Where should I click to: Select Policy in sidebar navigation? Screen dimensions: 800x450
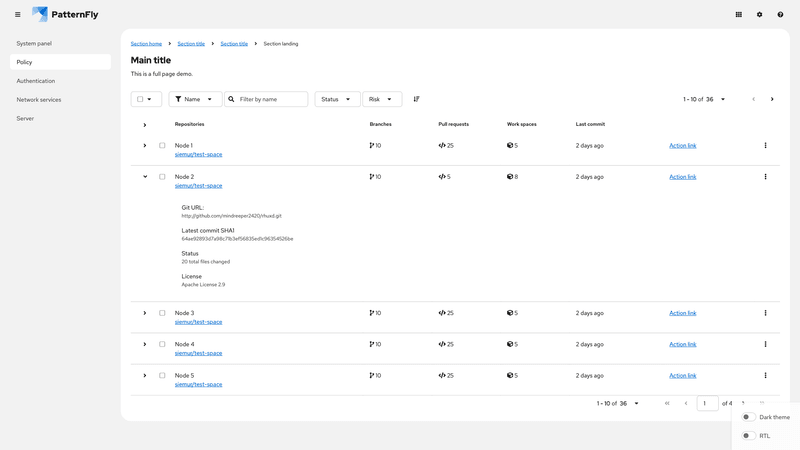coord(60,62)
